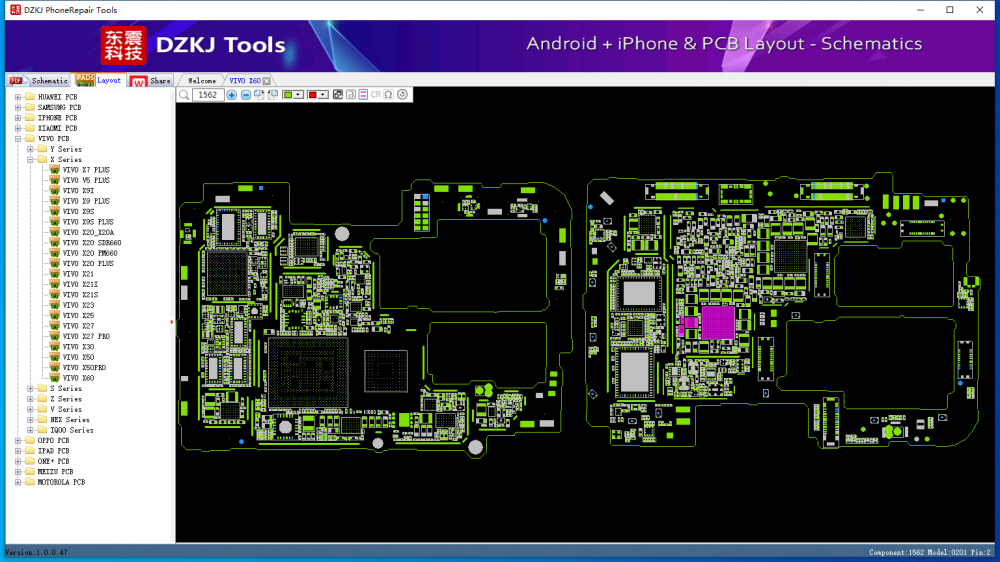Click the search magnifier icon in the toolbar

(184, 95)
